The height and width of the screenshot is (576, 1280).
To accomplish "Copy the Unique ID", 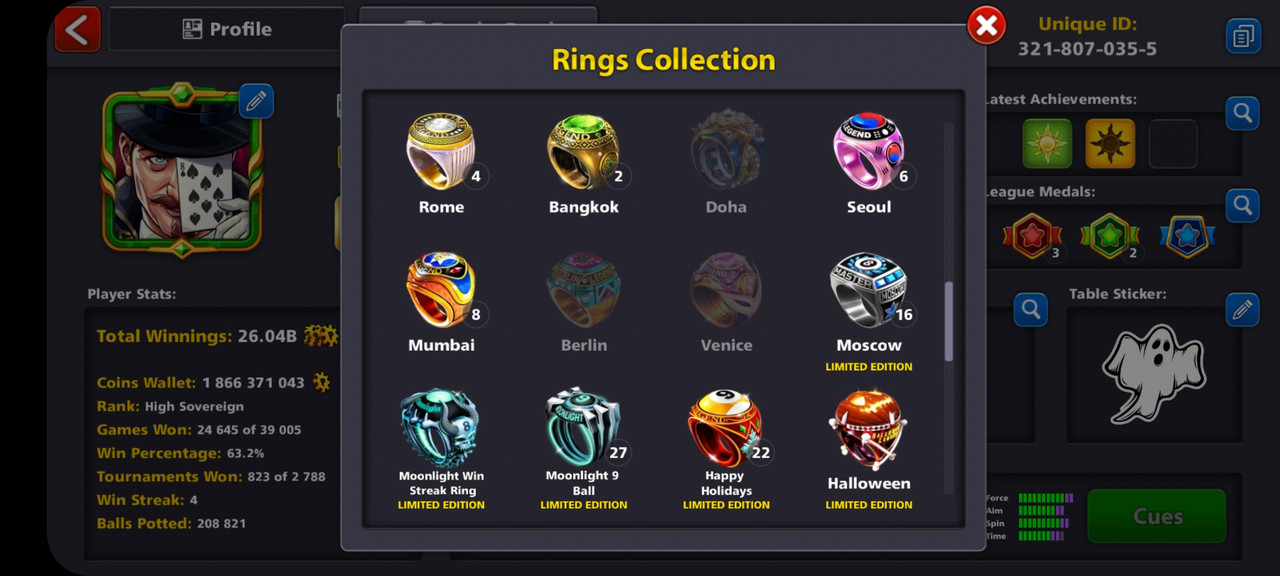I will [1243, 37].
